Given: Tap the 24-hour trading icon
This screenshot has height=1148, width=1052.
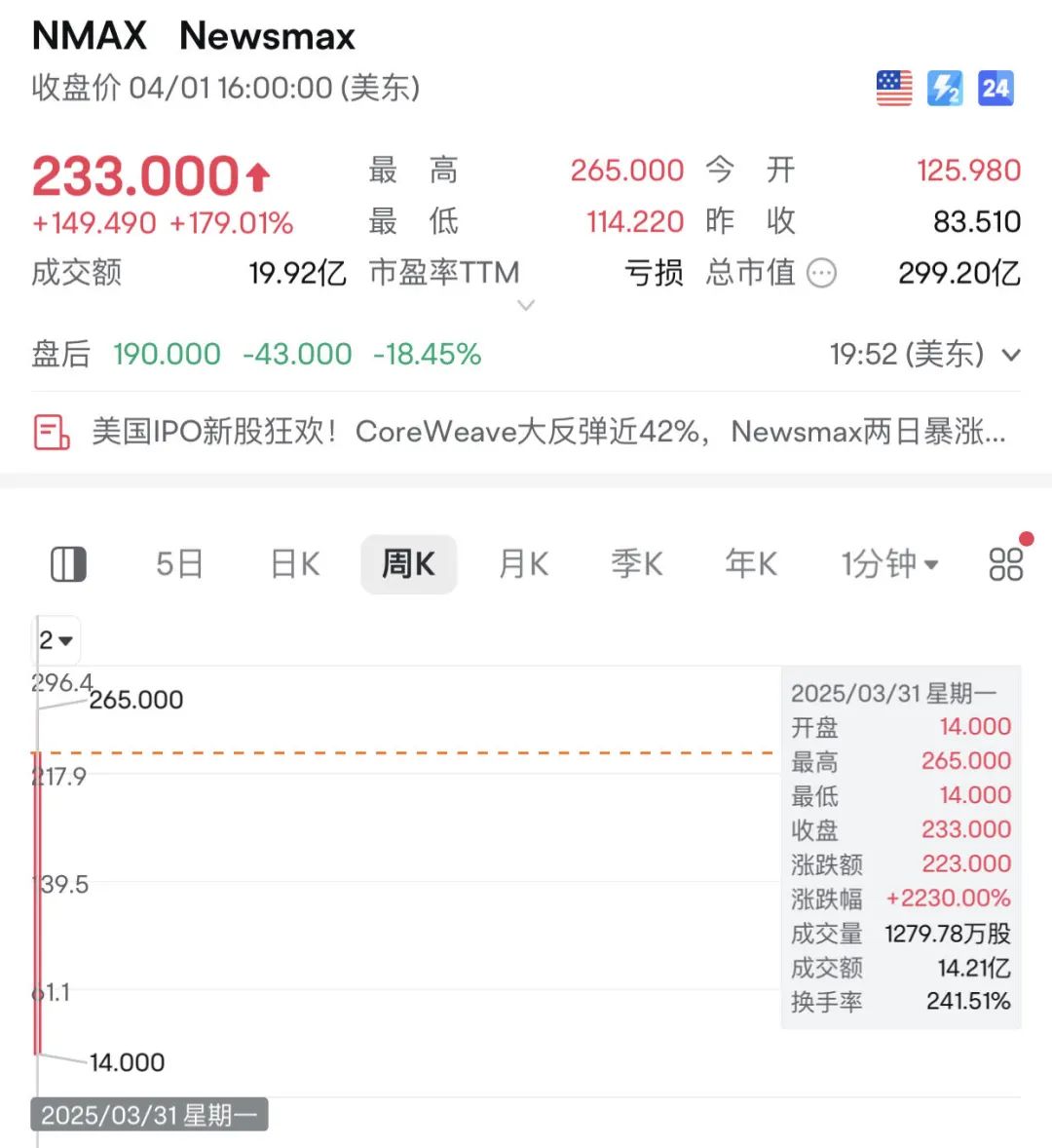Looking at the screenshot, I should [x=996, y=89].
